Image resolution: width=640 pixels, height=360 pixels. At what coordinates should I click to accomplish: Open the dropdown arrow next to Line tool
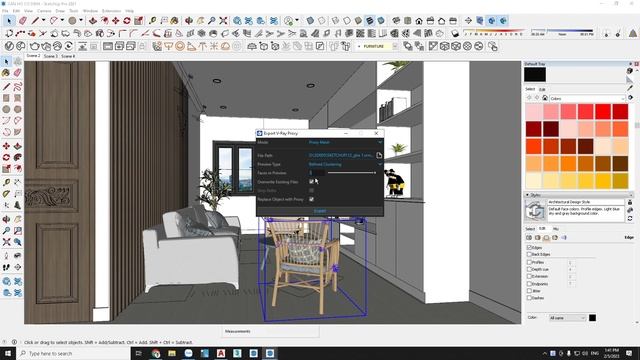pyautogui.click(x=43, y=20)
